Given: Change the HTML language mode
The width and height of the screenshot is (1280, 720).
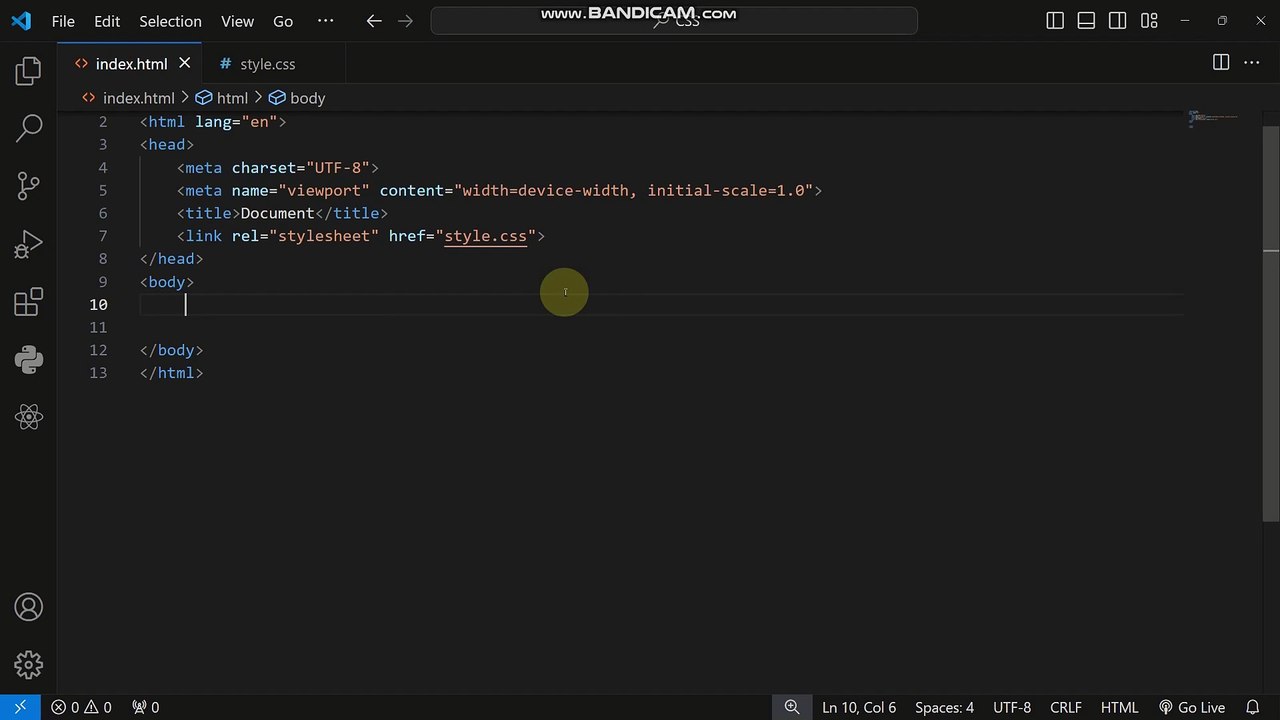Looking at the screenshot, I should point(1120,707).
